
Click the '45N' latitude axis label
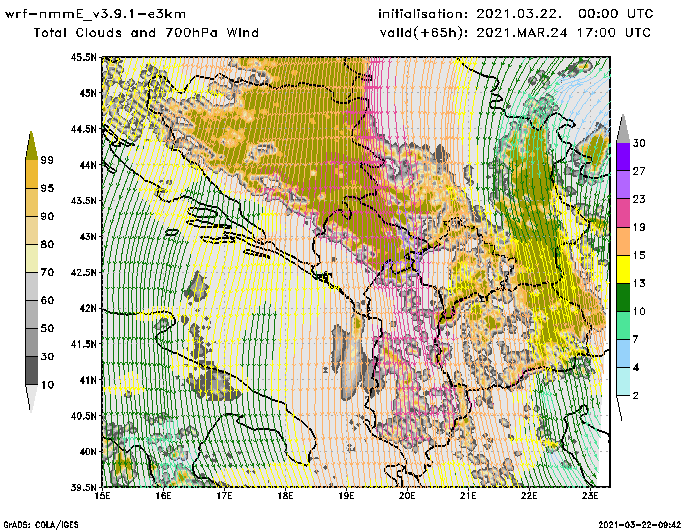point(88,93)
